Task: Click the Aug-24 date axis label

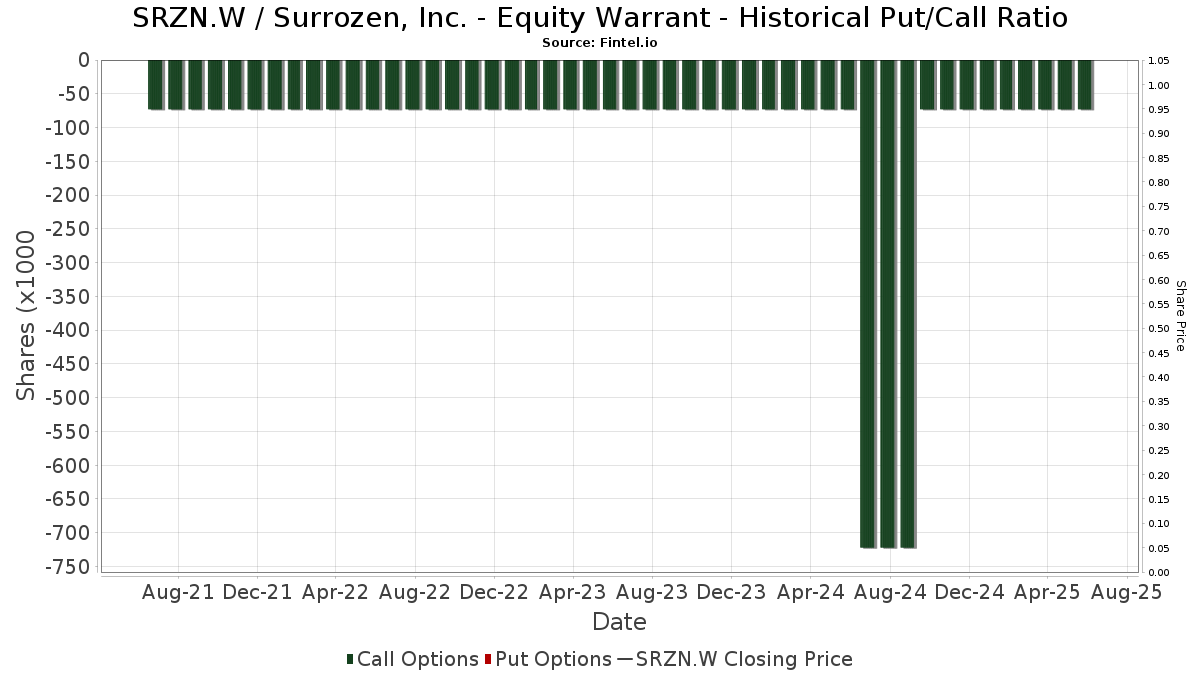Action: tap(889, 592)
